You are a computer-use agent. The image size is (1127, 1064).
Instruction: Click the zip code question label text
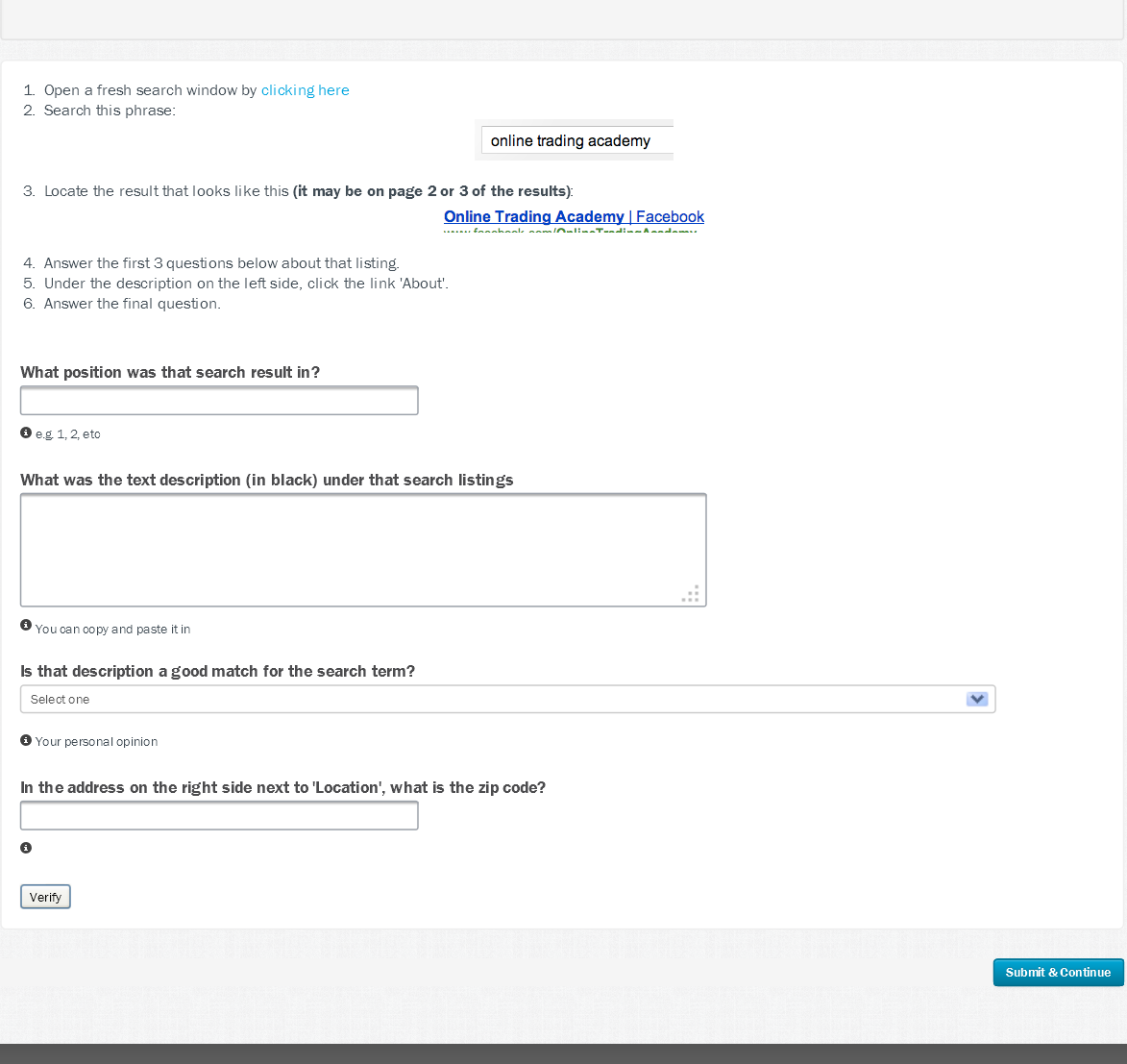pyautogui.click(x=282, y=788)
